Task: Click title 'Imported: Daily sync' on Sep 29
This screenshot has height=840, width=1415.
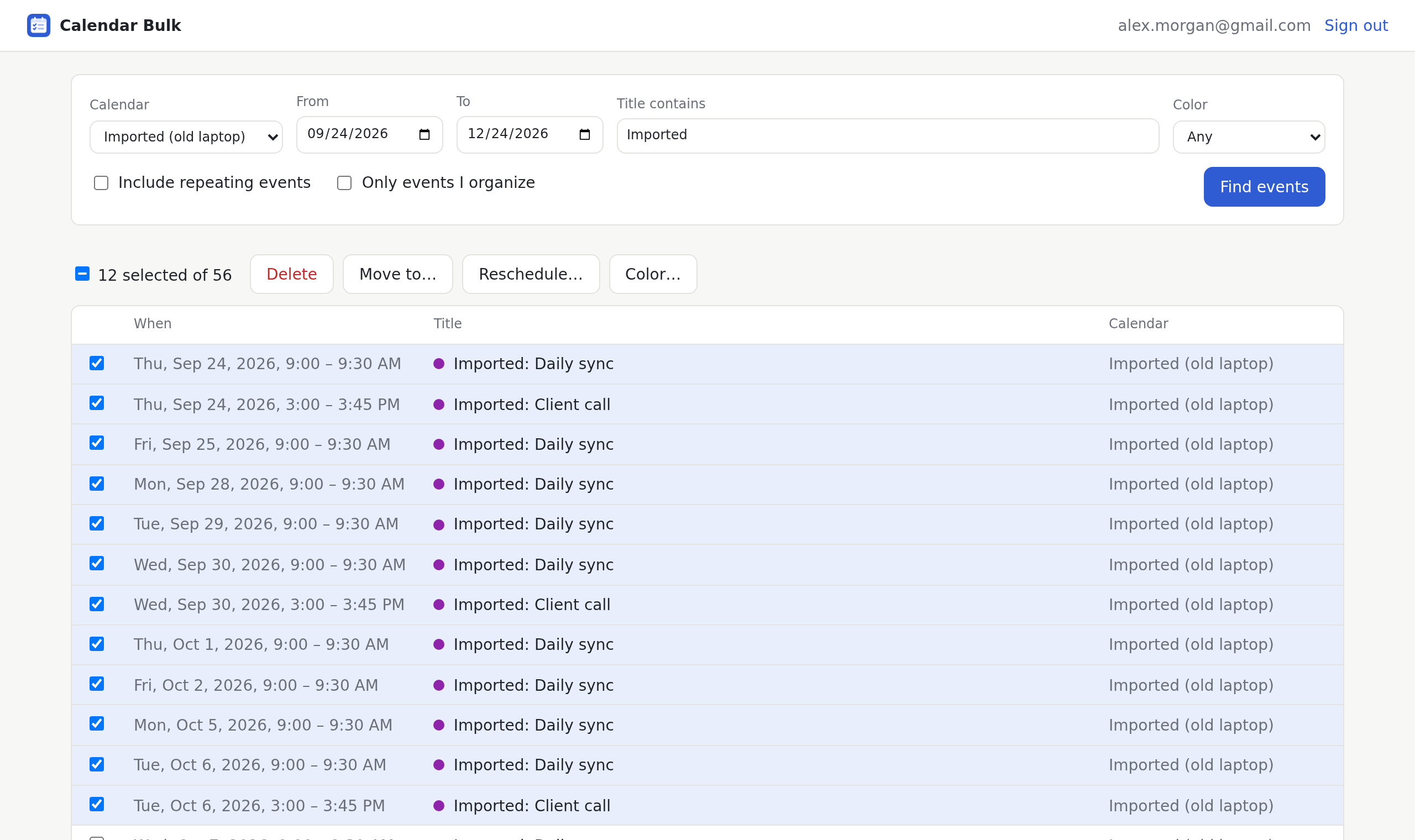Action: click(533, 524)
